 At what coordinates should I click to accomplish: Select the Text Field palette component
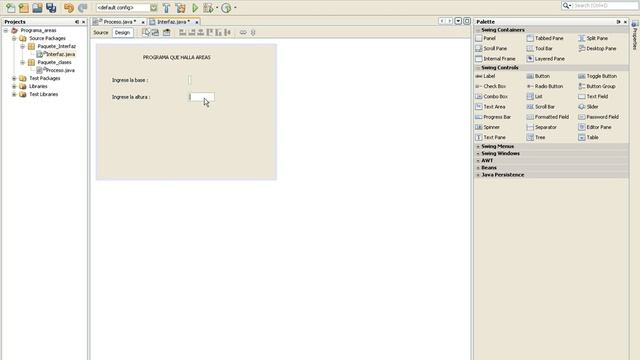(x=593, y=97)
